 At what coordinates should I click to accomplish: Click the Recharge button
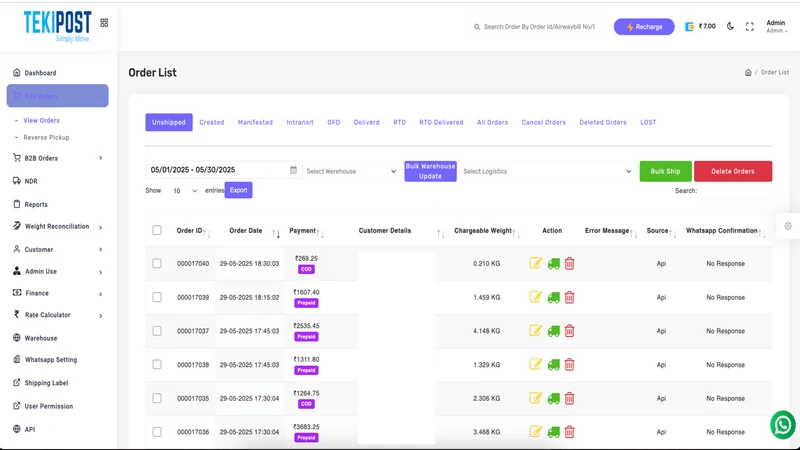(644, 27)
